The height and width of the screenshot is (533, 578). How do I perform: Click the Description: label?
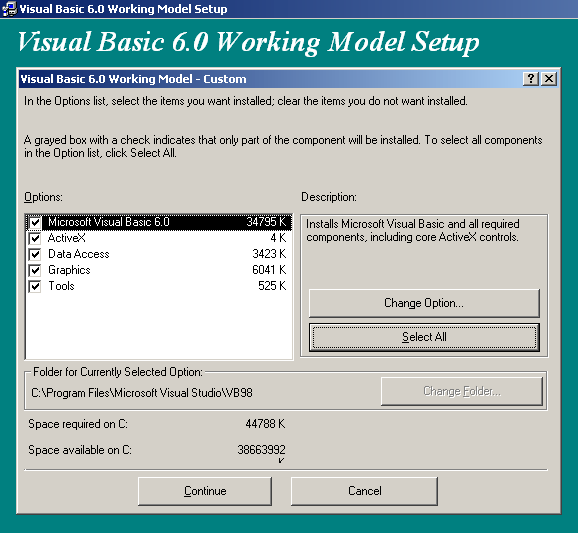pos(329,197)
